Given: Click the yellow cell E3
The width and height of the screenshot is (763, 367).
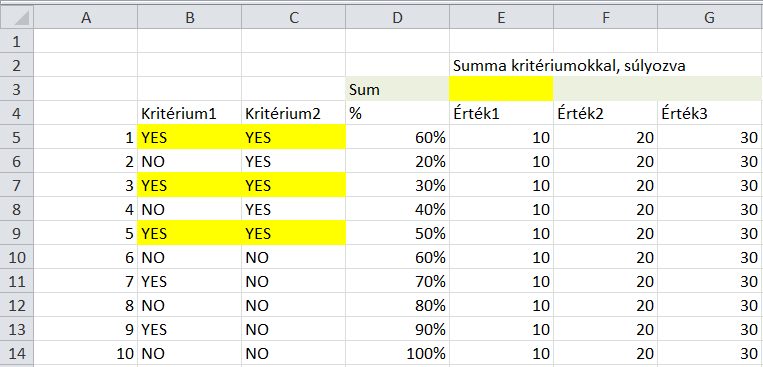Looking at the screenshot, I should pyautogui.click(x=501, y=89).
